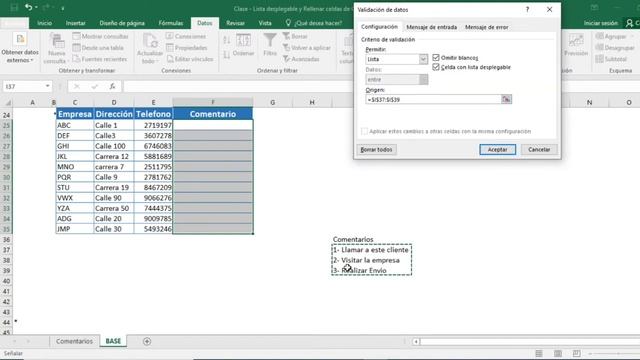
Task: Click the Borrar todos button
Action: tap(376, 149)
